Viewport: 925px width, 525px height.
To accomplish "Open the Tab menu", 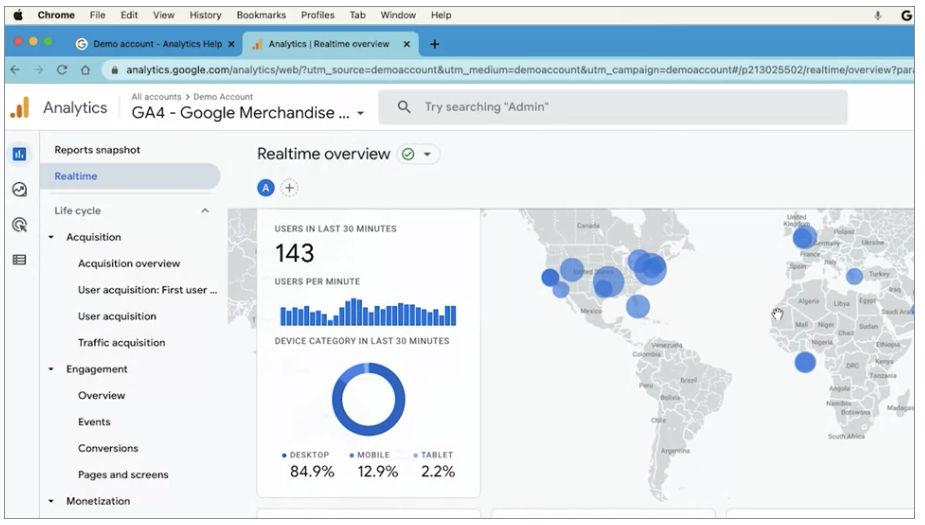I will pyautogui.click(x=357, y=15).
